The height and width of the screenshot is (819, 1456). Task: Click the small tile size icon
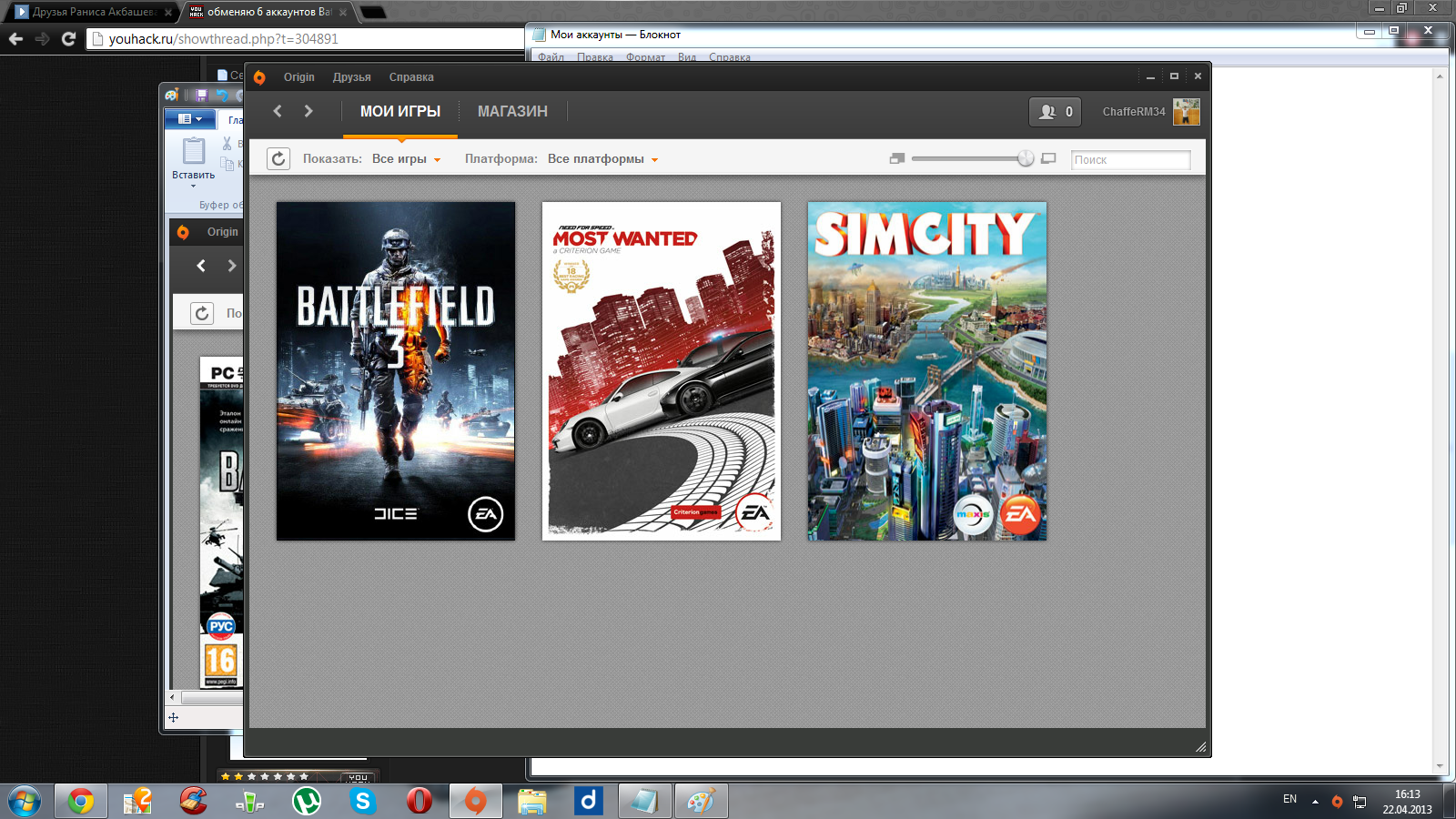897,158
